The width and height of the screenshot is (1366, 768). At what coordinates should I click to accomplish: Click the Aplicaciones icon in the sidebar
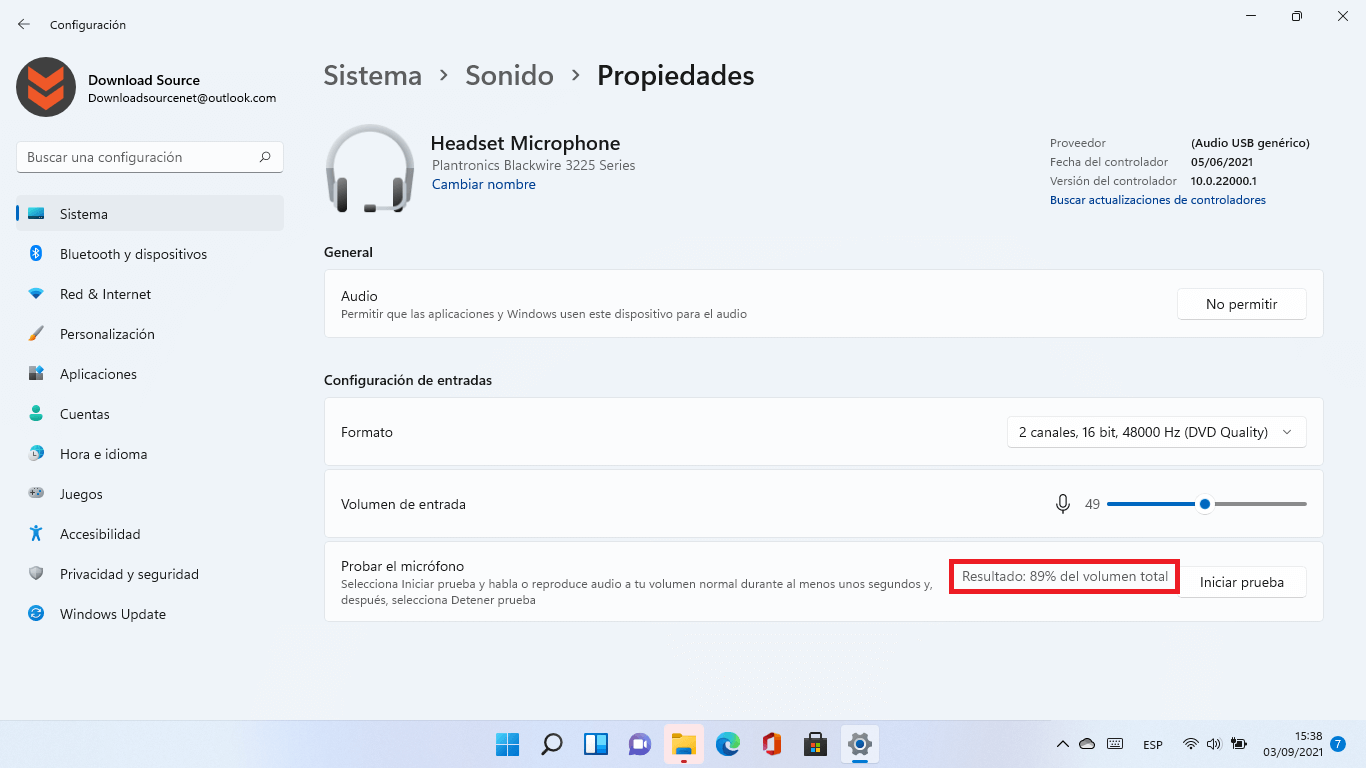pos(36,374)
